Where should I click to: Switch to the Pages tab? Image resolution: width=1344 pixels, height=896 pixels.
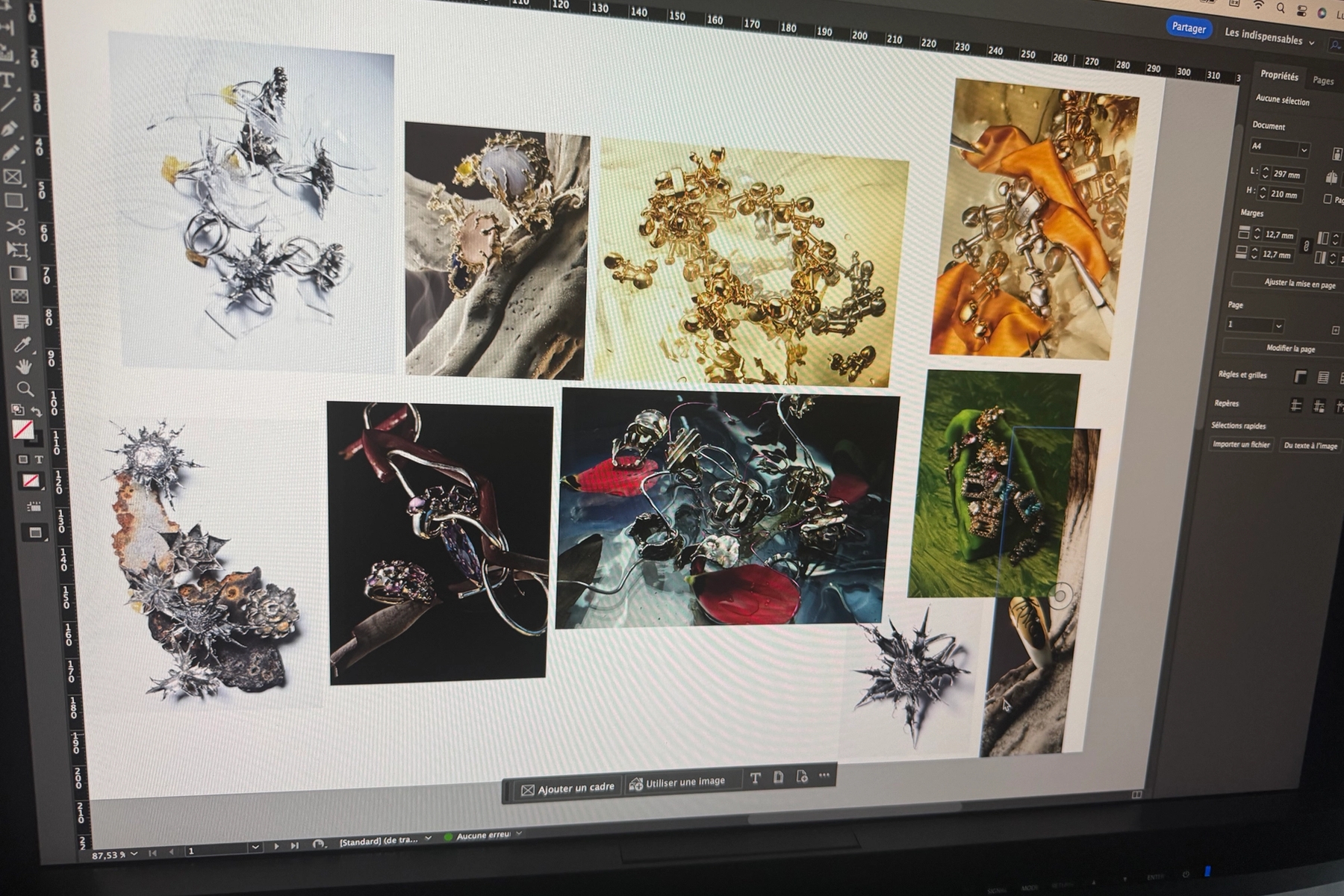(x=1322, y=81)
